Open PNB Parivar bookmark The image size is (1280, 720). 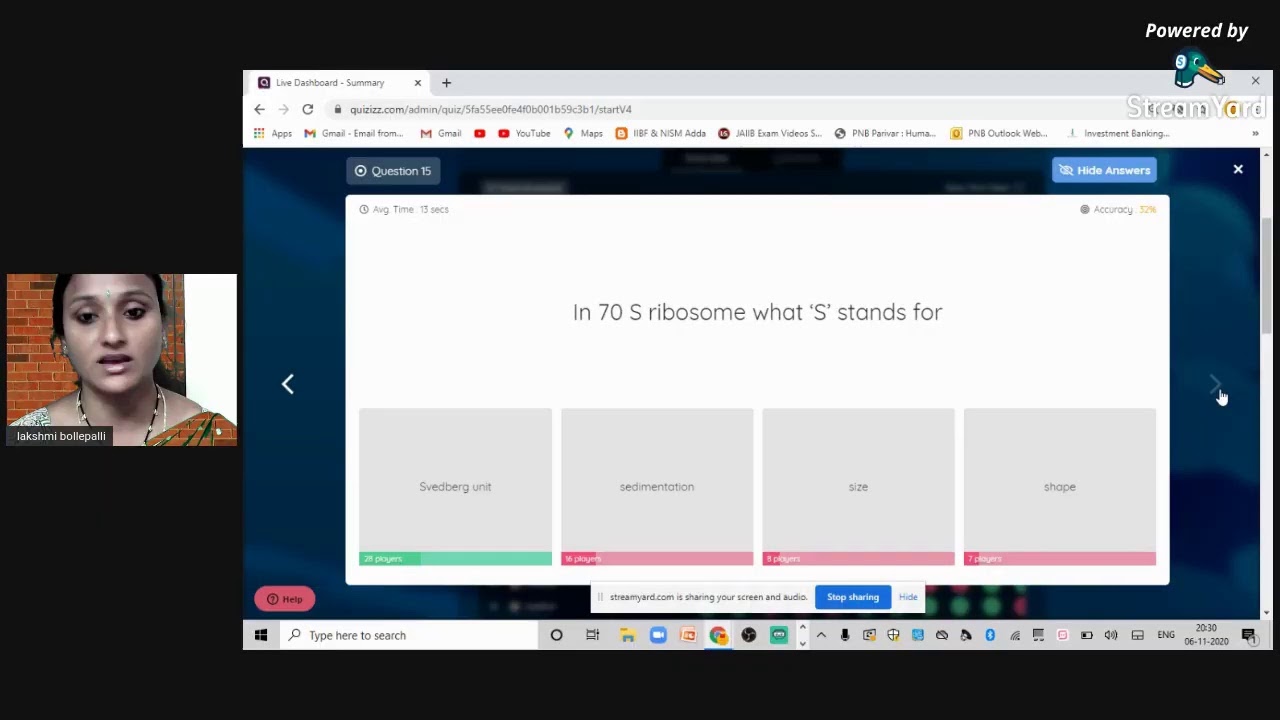tap(885, 133)
